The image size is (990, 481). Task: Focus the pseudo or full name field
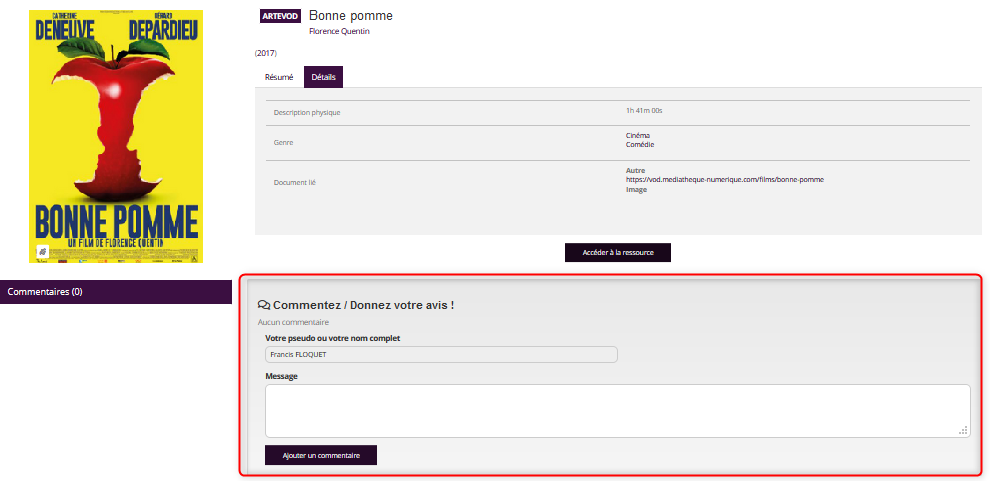[x=441, y=355]
